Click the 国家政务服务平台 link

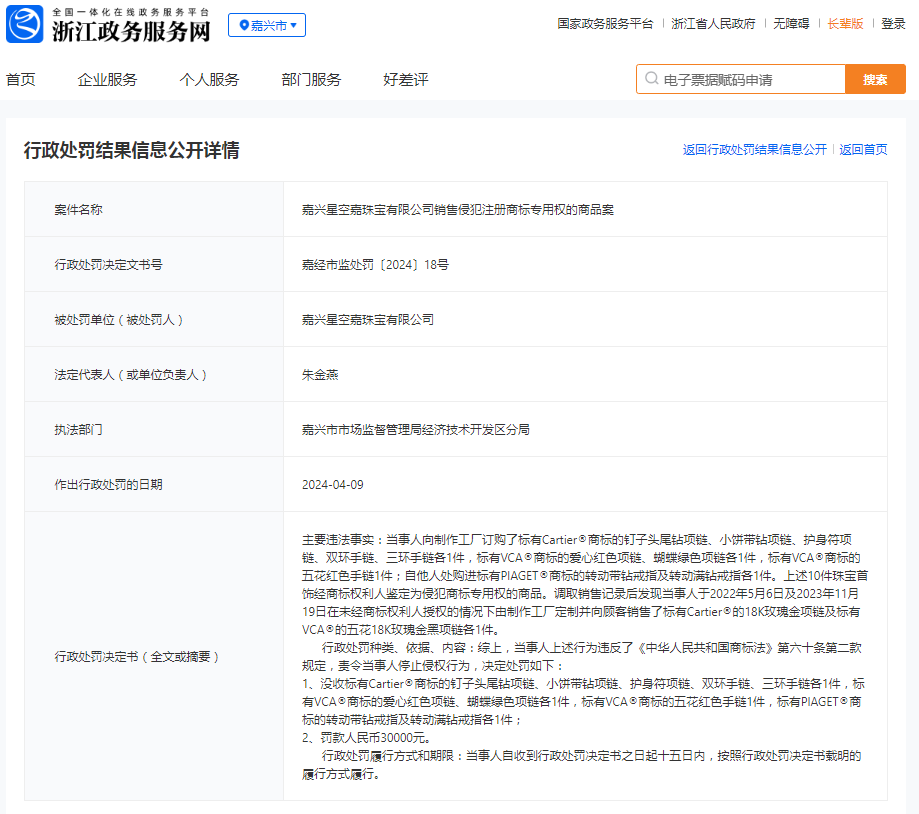[605, 23]
